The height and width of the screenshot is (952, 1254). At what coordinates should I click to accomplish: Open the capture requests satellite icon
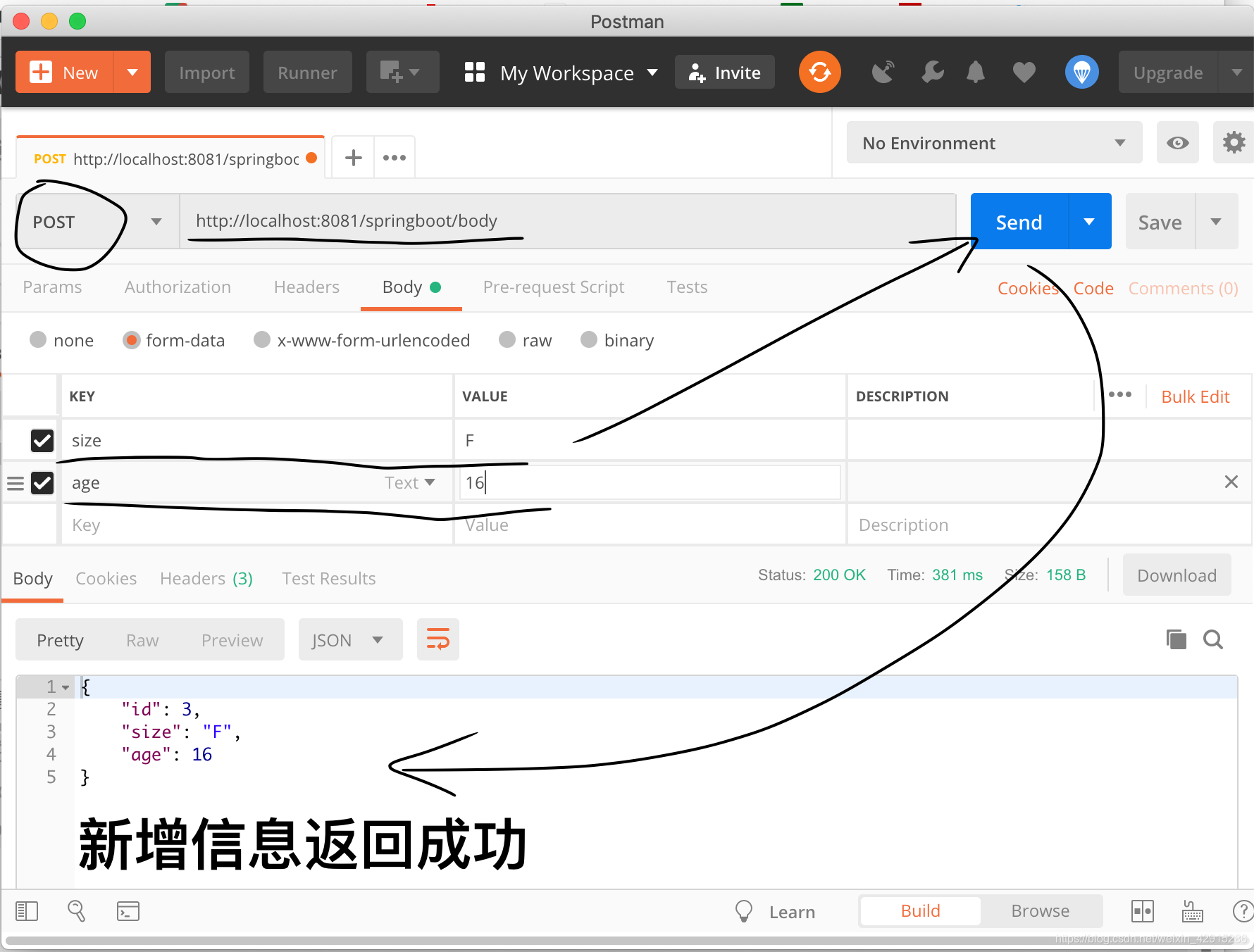pyautogui.click(x=883, y=72)
